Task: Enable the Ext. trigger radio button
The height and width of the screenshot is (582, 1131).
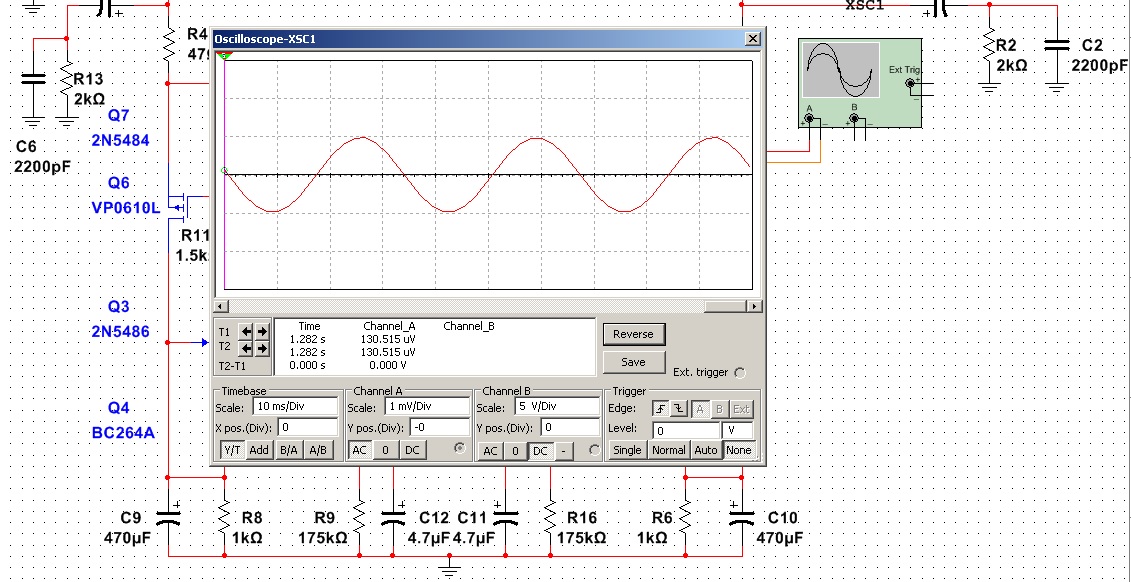Action: click(739, 373)
